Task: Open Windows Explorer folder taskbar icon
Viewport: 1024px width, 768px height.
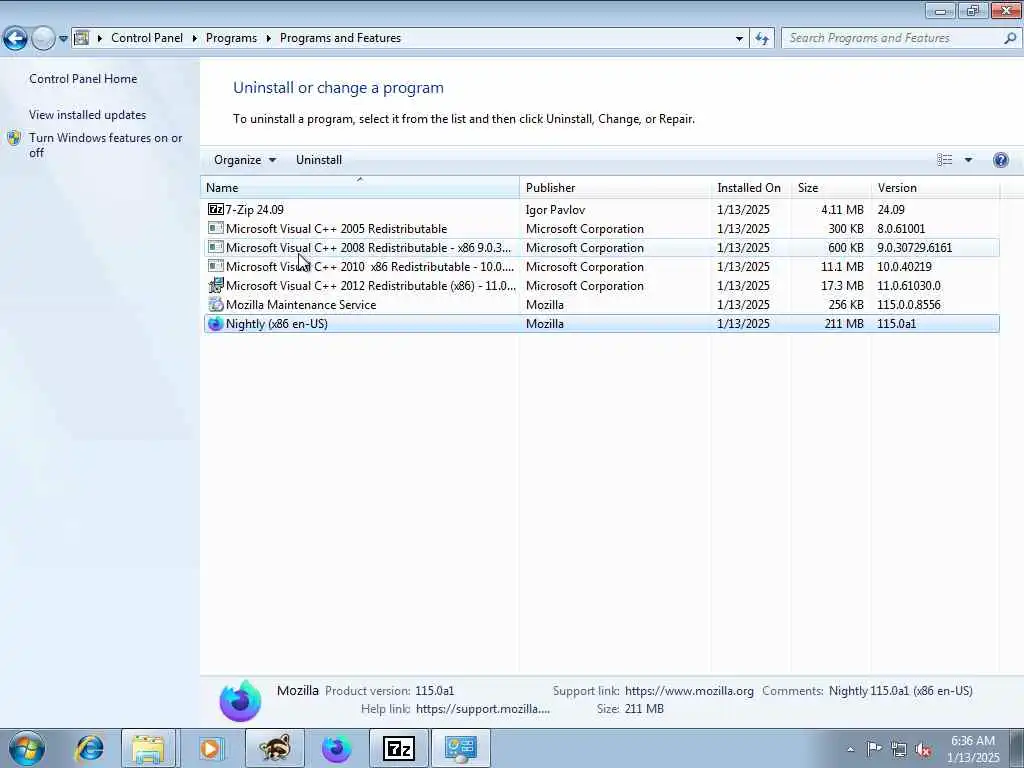Action: tap(148, 748)
